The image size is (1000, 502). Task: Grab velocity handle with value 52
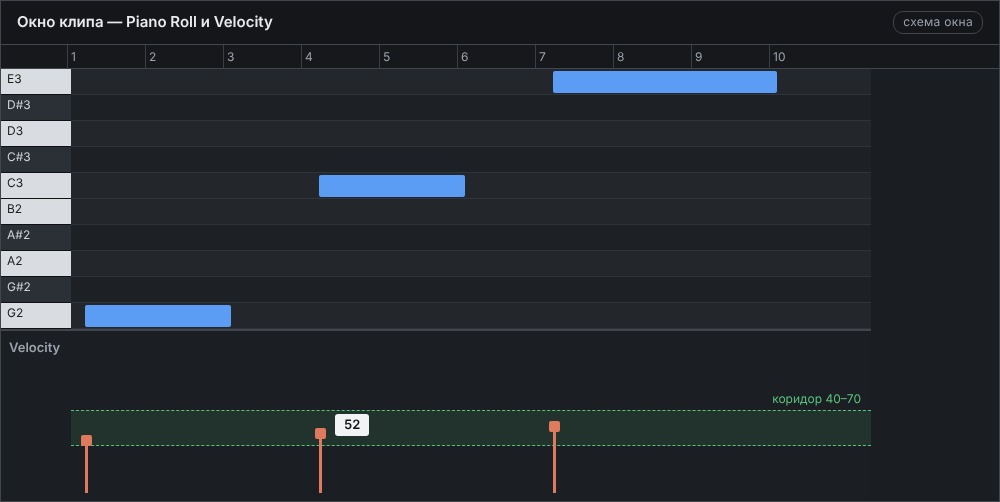[x=320, y=434]
